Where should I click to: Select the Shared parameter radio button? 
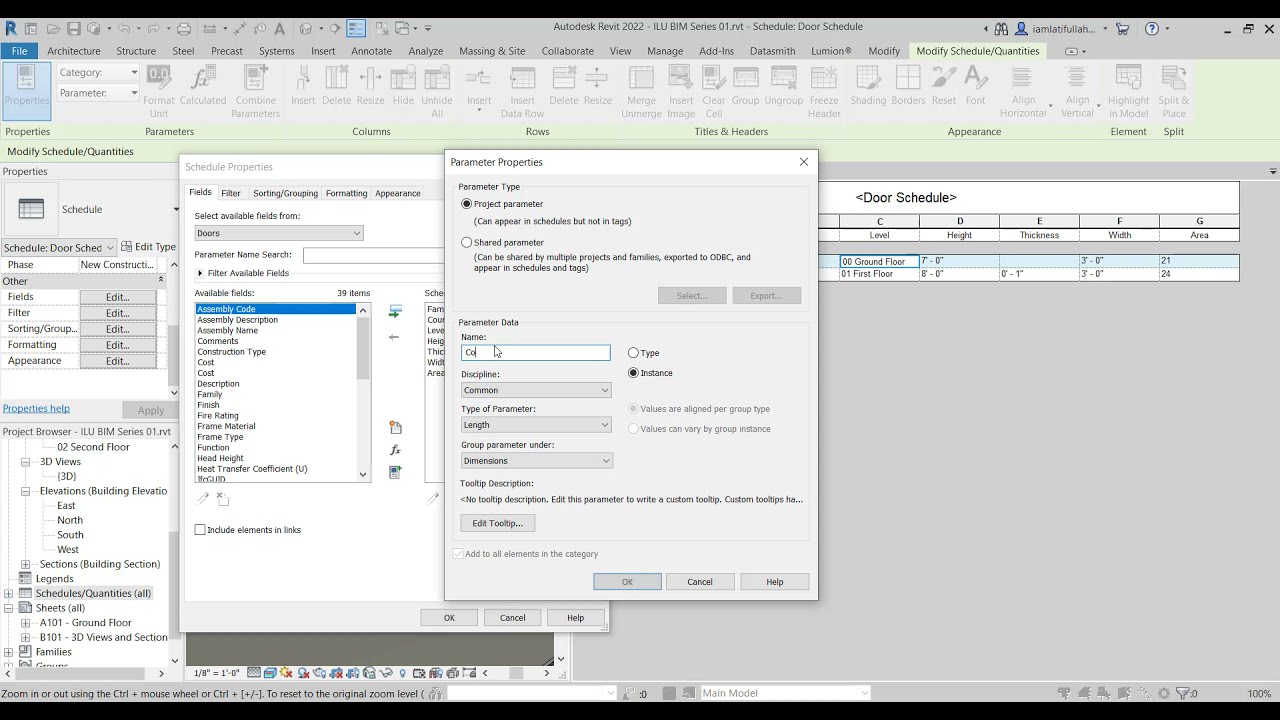click(467, 242)
